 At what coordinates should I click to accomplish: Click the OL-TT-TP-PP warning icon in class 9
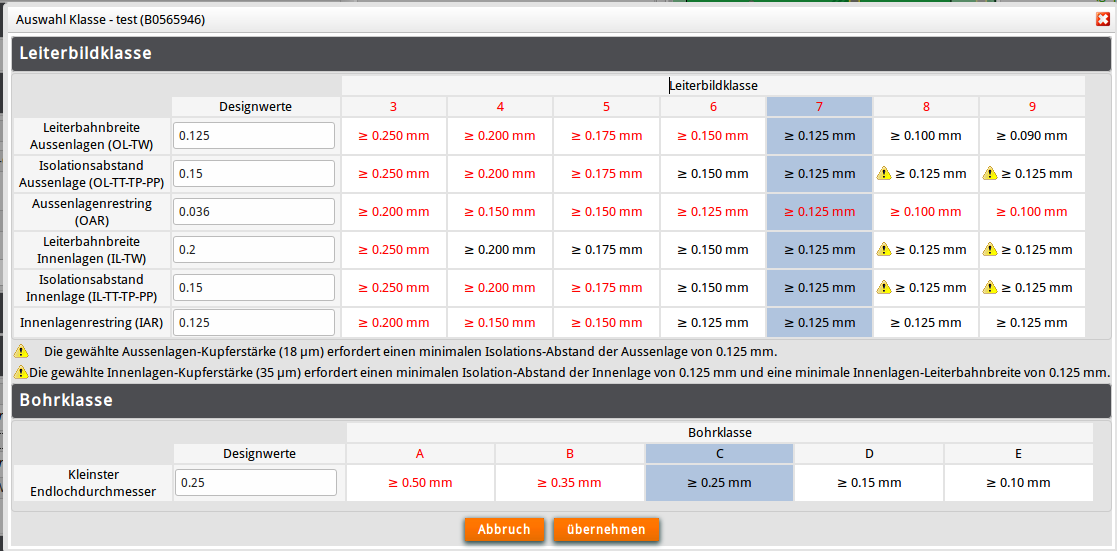(x=989, y=173)
